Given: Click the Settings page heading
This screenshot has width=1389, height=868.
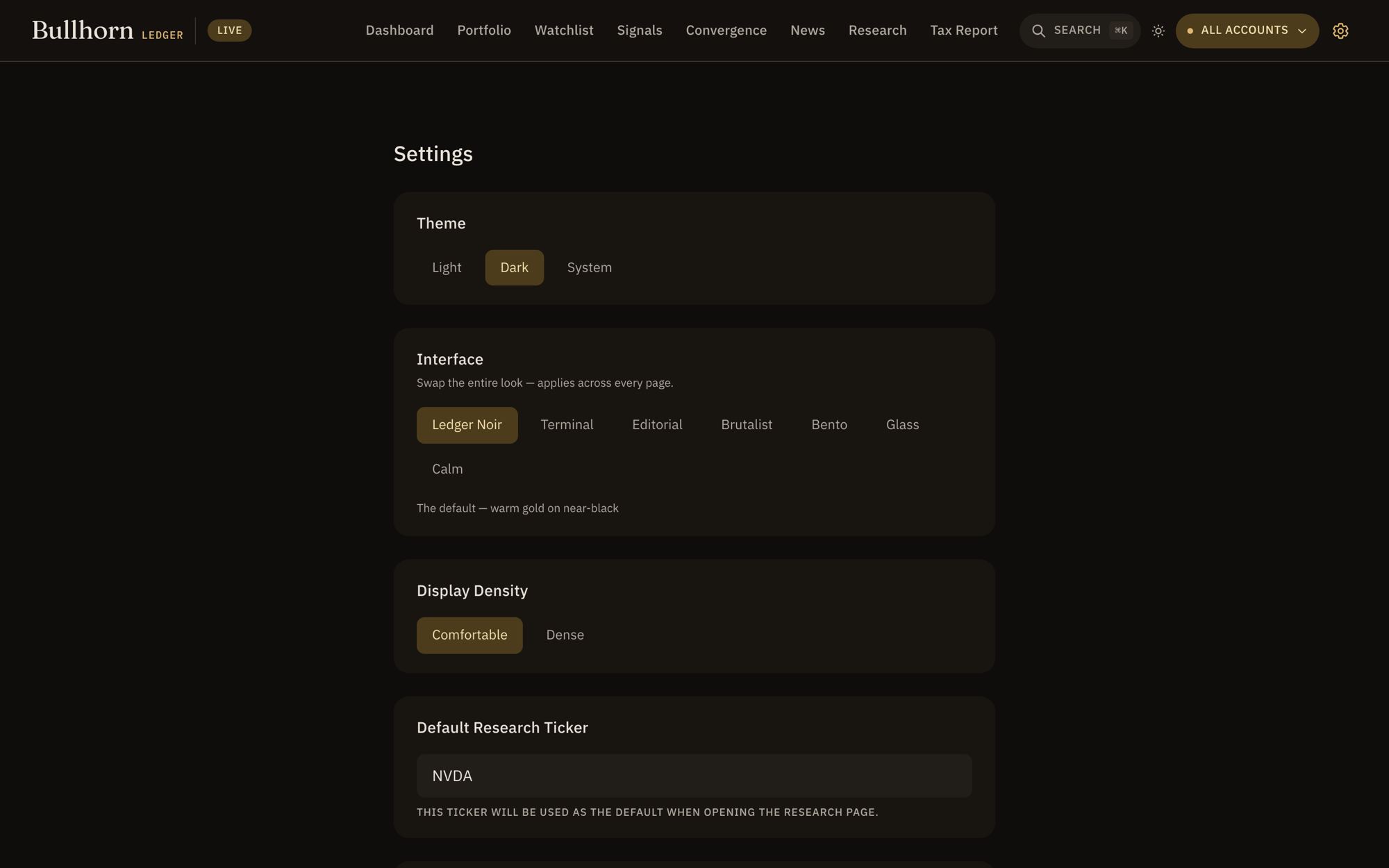Looking at the screenshot, I should coord(433,153).
